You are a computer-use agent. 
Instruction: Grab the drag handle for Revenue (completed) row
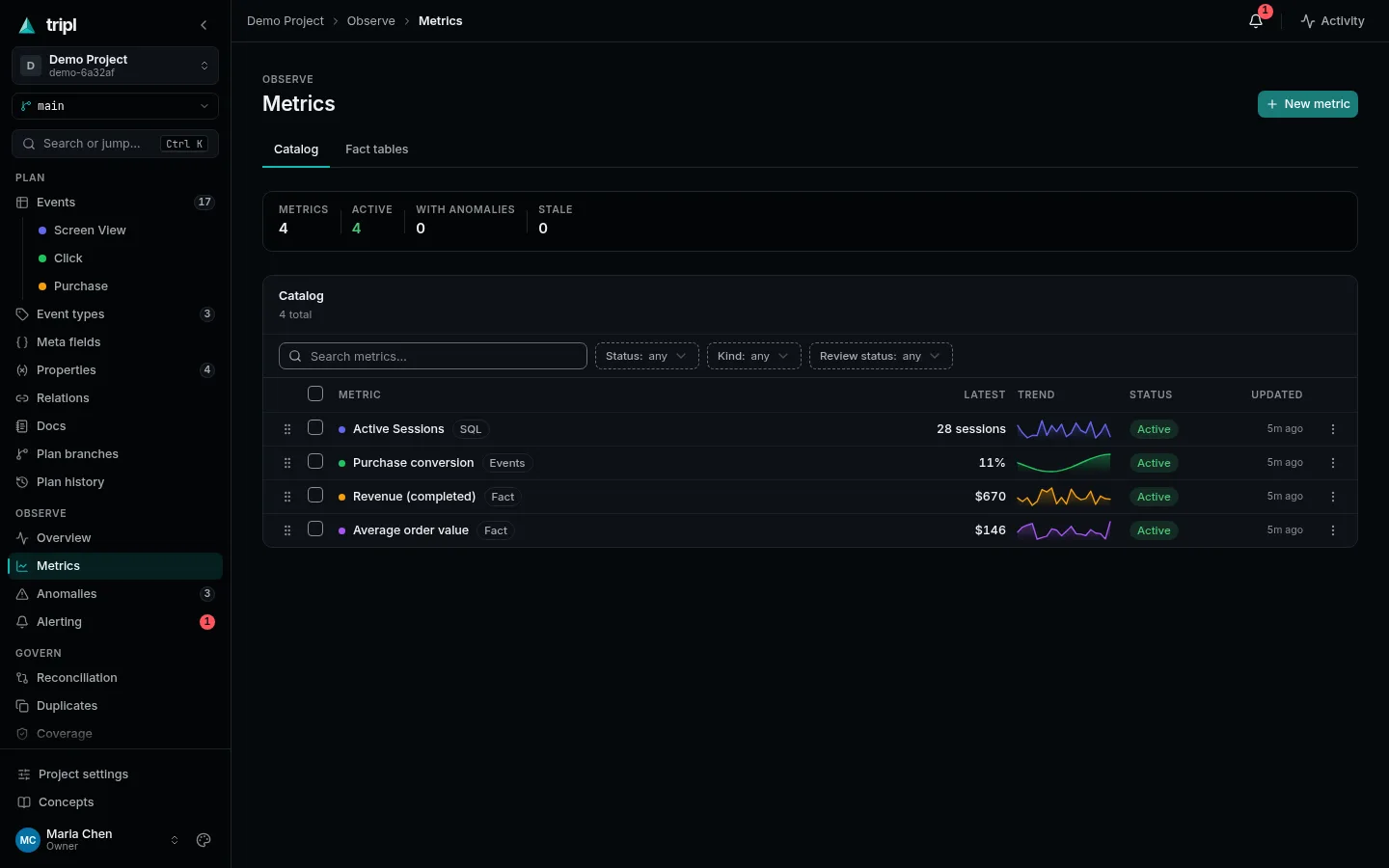tap(287, 497)
